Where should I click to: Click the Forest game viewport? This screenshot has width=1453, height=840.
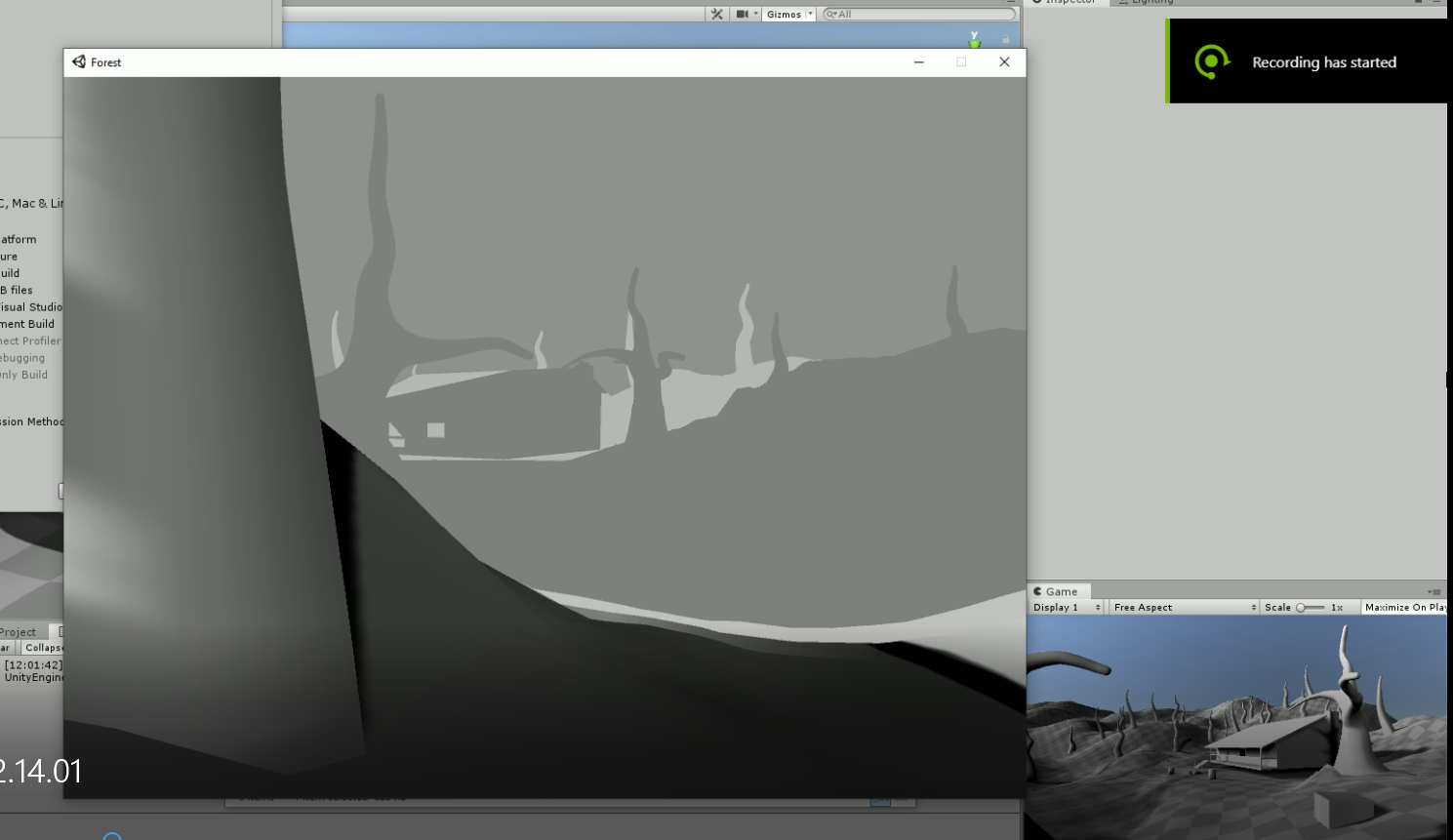click(x=545, y=437)
